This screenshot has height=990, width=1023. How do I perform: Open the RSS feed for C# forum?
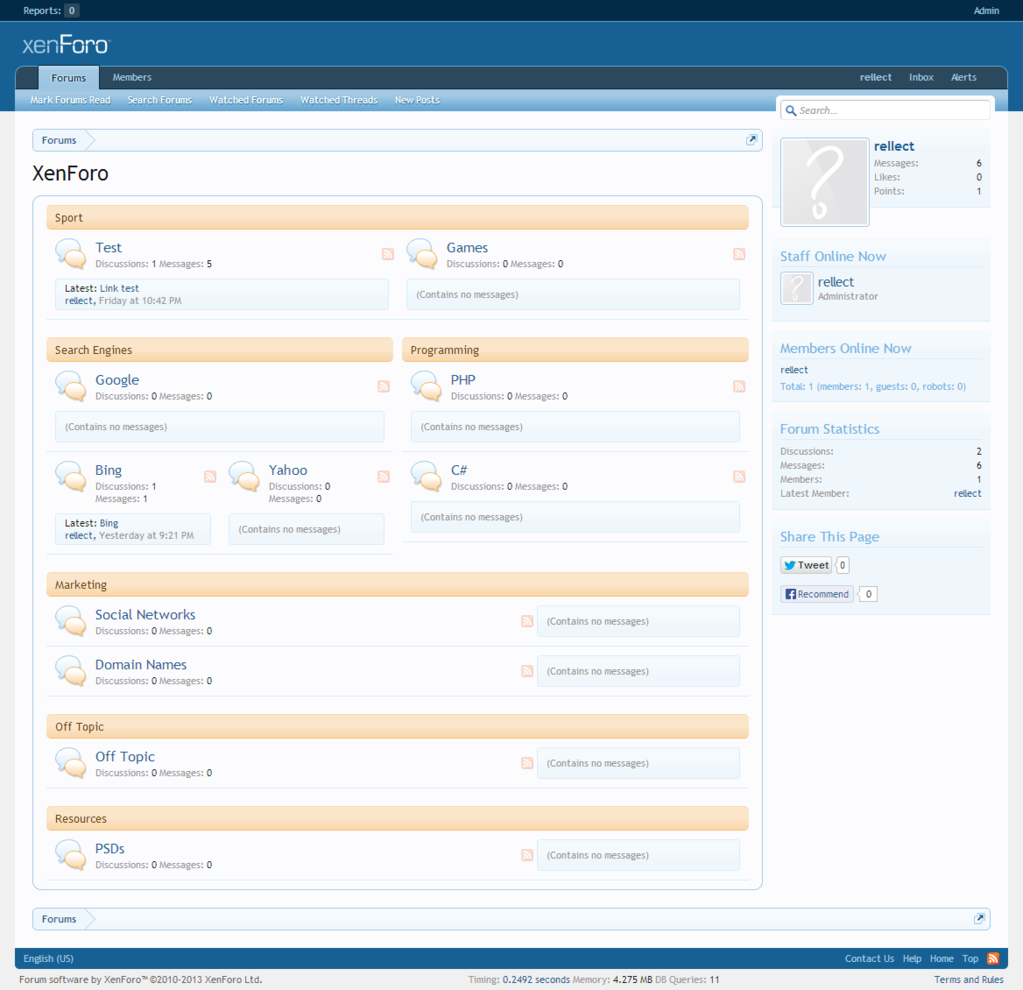coord(739,476)
